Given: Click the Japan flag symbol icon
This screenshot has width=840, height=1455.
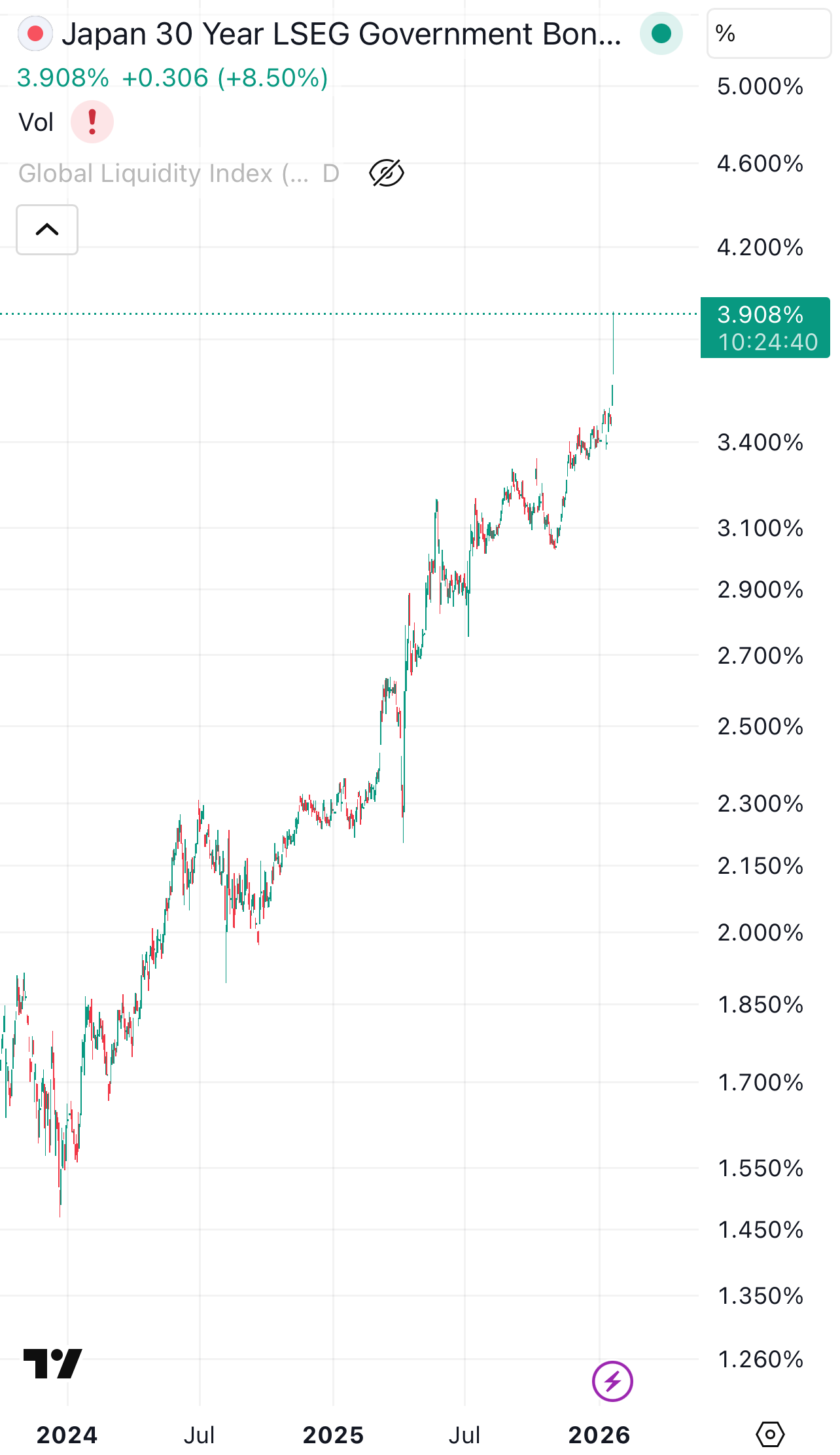Looking at the screenshot, I should [35, 34].
